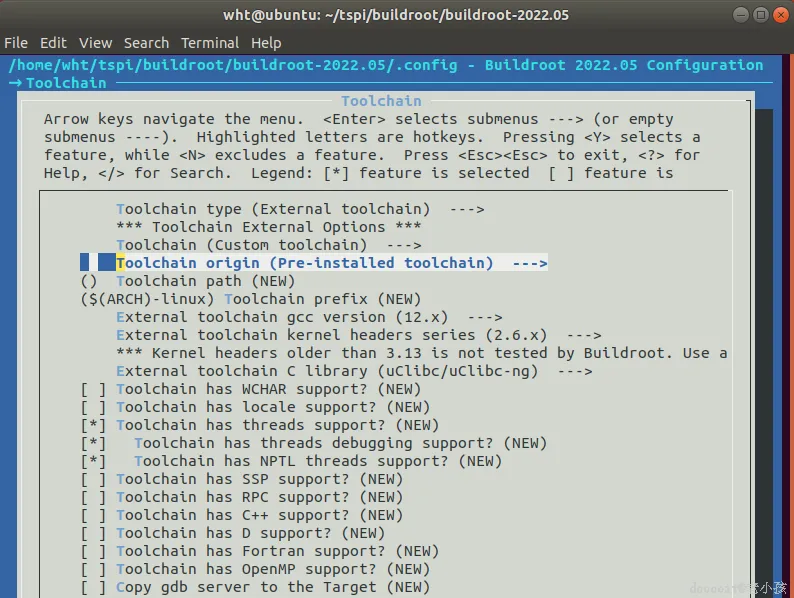Open Toolchain (Custom toolchain) submenu
This screenshot has width=794, height=598.
click(269, 245)
